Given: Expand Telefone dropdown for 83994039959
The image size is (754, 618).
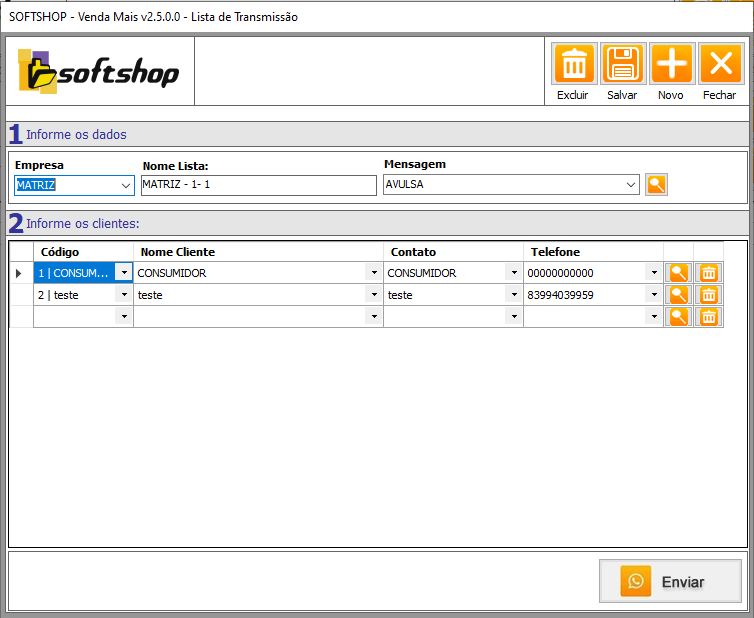Looking at the screenshot, I should tap(654, 295).
